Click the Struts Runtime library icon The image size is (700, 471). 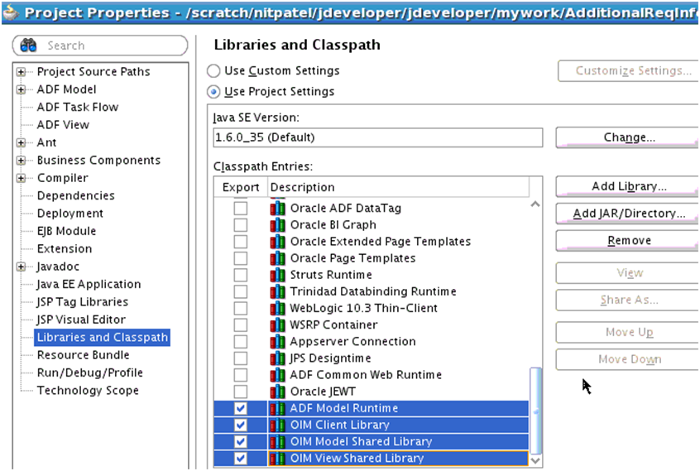(277, 275)
